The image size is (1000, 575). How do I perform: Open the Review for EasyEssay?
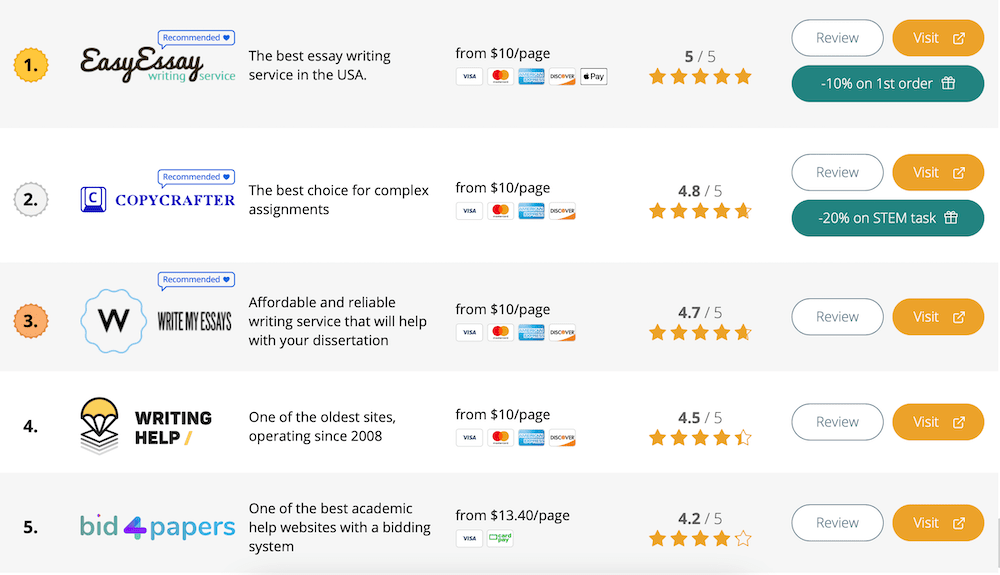[x=837, y=38]
